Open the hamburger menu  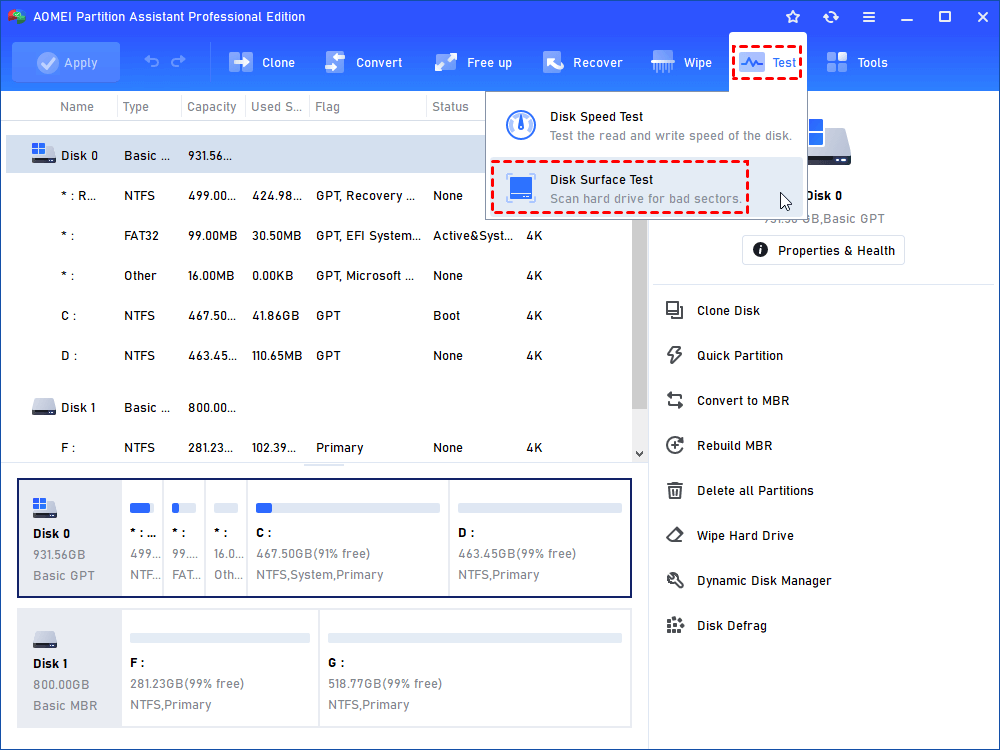[869, 17]
